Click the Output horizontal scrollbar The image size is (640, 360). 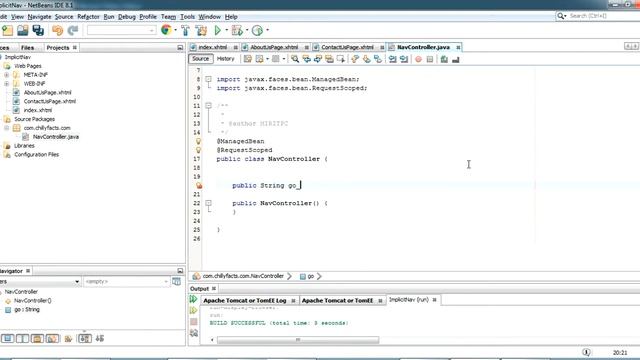pyautogui.click(x=298, y=340)
